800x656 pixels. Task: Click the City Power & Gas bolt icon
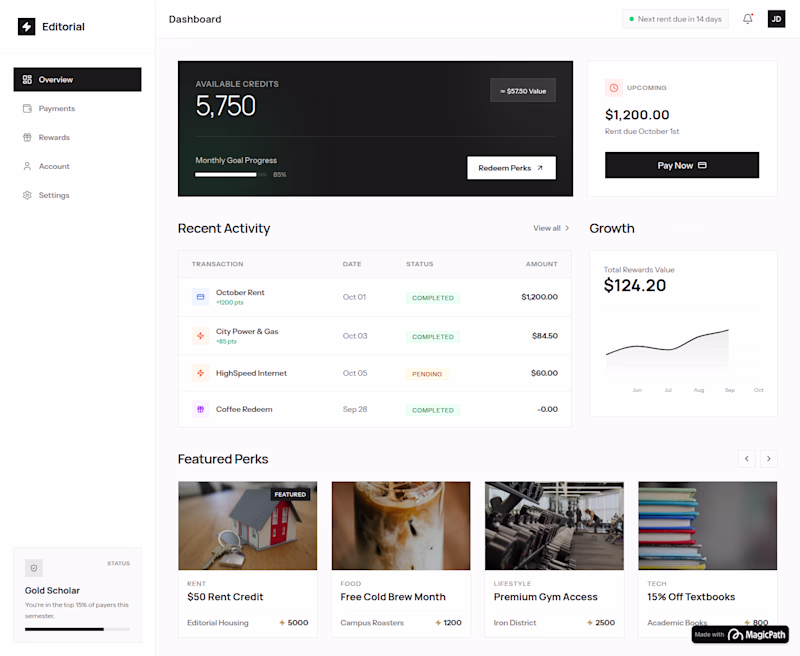[201, 336]
